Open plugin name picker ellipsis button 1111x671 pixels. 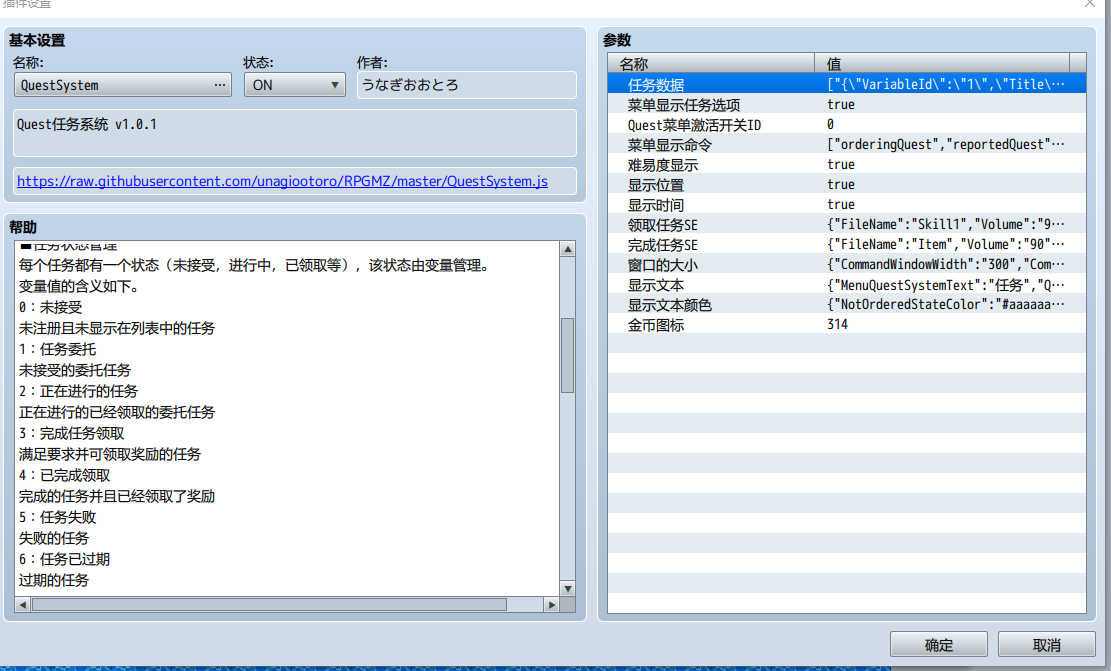pos(220,85)
